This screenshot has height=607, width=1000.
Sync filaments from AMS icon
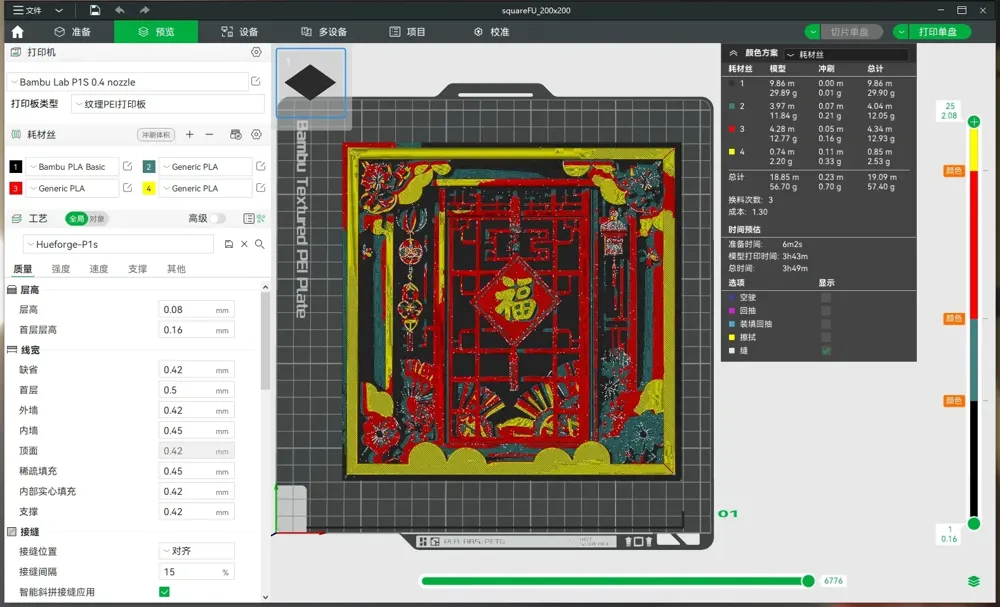(236, 135)
